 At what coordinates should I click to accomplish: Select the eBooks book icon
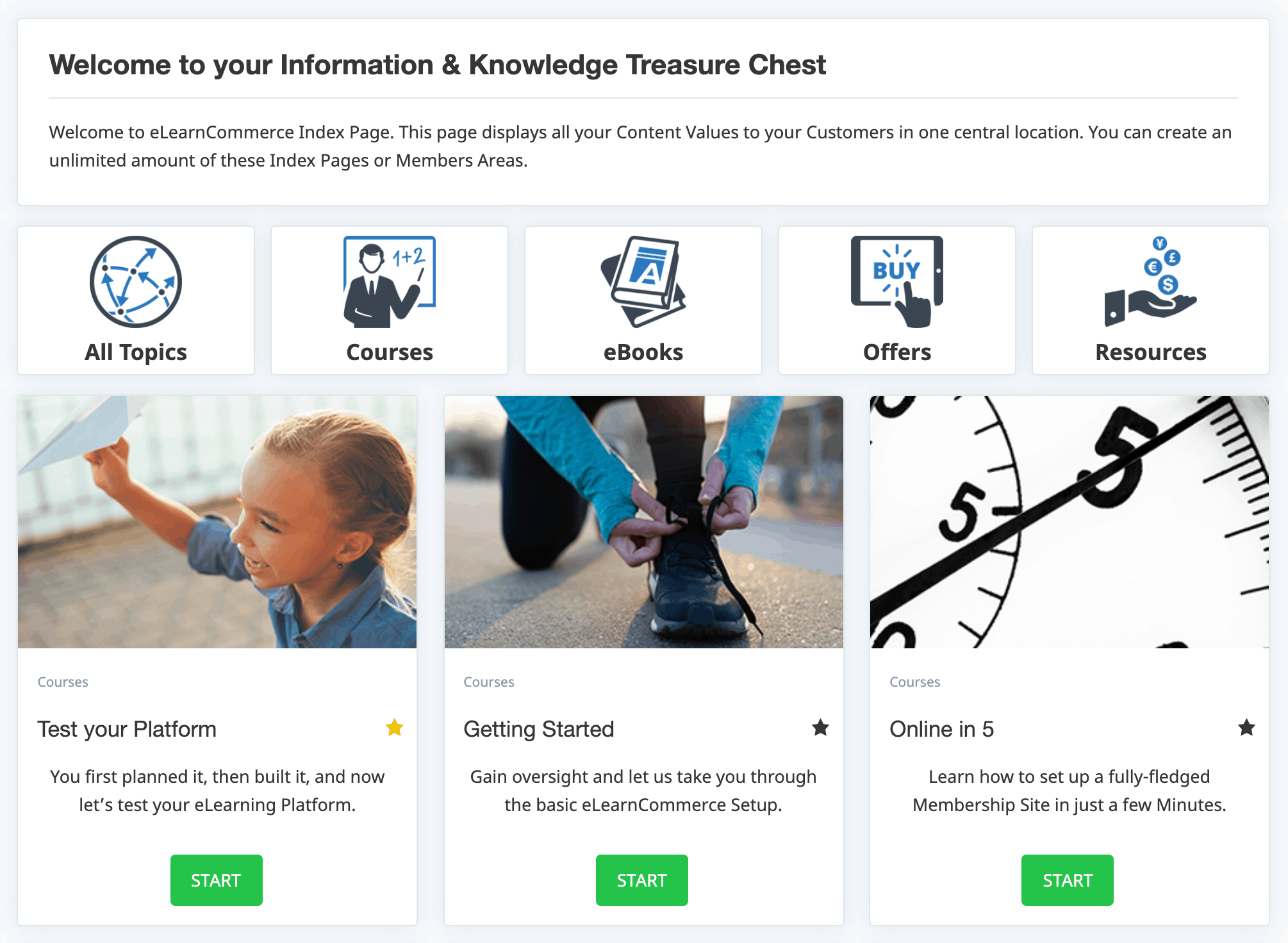coord(643,282)
